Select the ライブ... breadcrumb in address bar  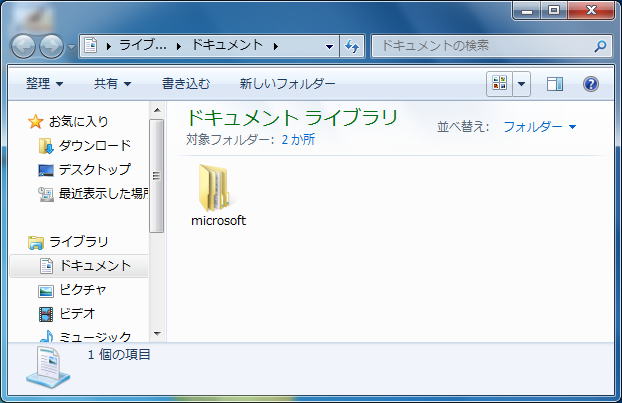click(143, 45)
